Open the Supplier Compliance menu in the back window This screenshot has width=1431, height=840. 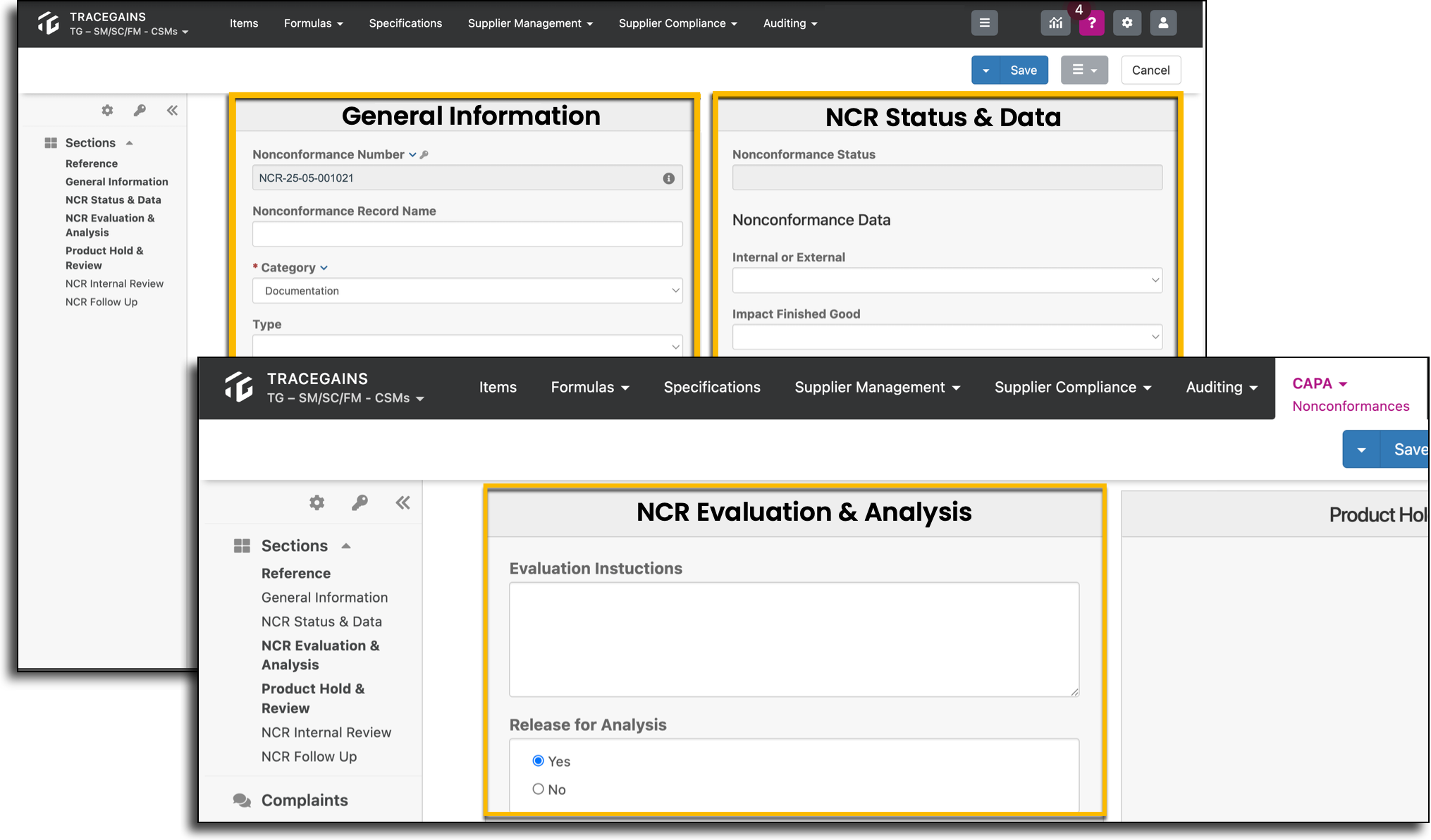coord(677,23)
